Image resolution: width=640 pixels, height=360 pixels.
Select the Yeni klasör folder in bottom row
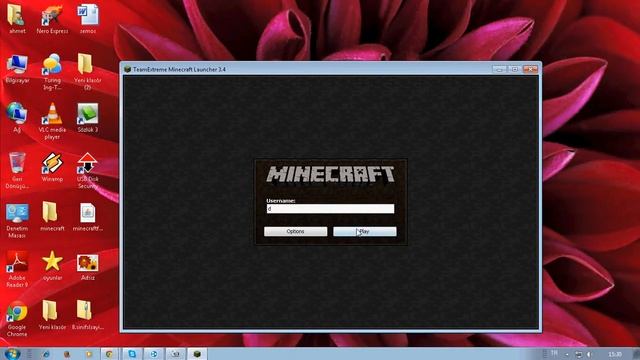pyautogui.click(x=52, y=316)
